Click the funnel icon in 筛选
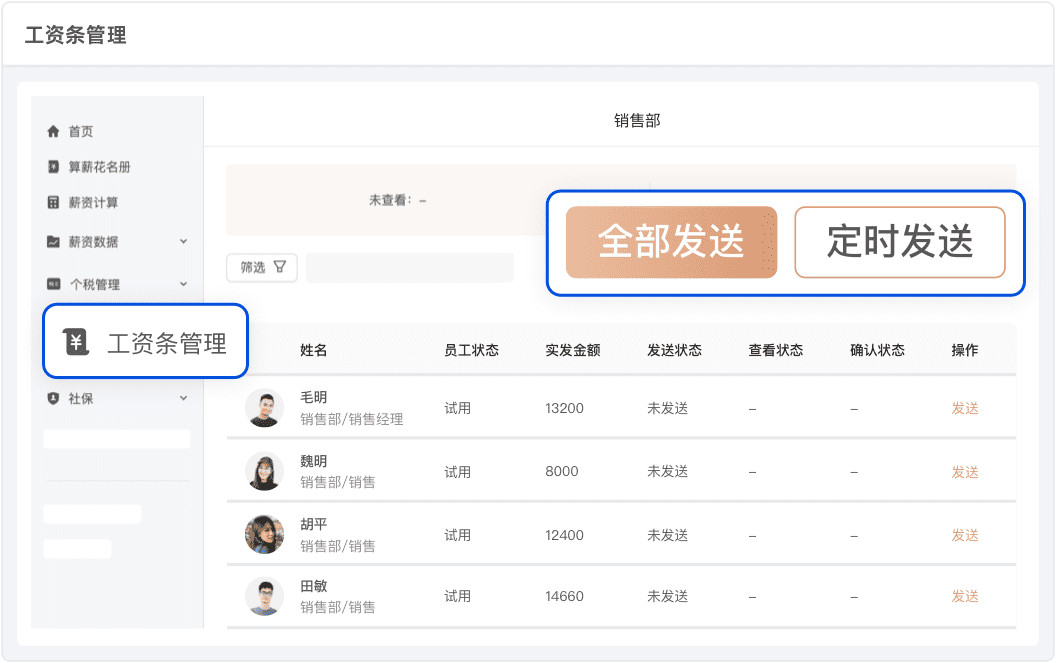1056x663 pixels. (280, 267)
